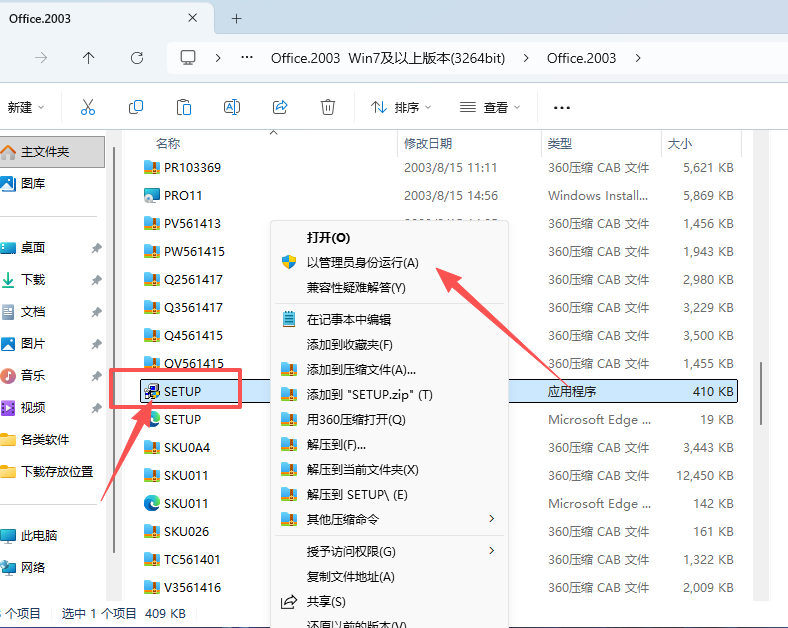Expand 其他压缩命令 submenu

492,518
